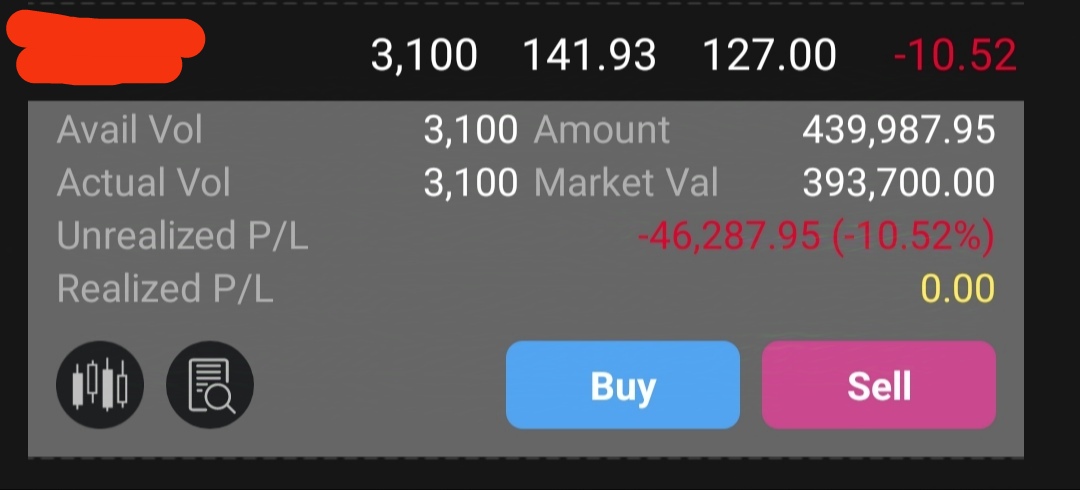Image resolution: width=1080 pixels, height=490 pixels.
Task: Tap the blue Buy button
Action: pyautogui.click(x=623, y=385)
